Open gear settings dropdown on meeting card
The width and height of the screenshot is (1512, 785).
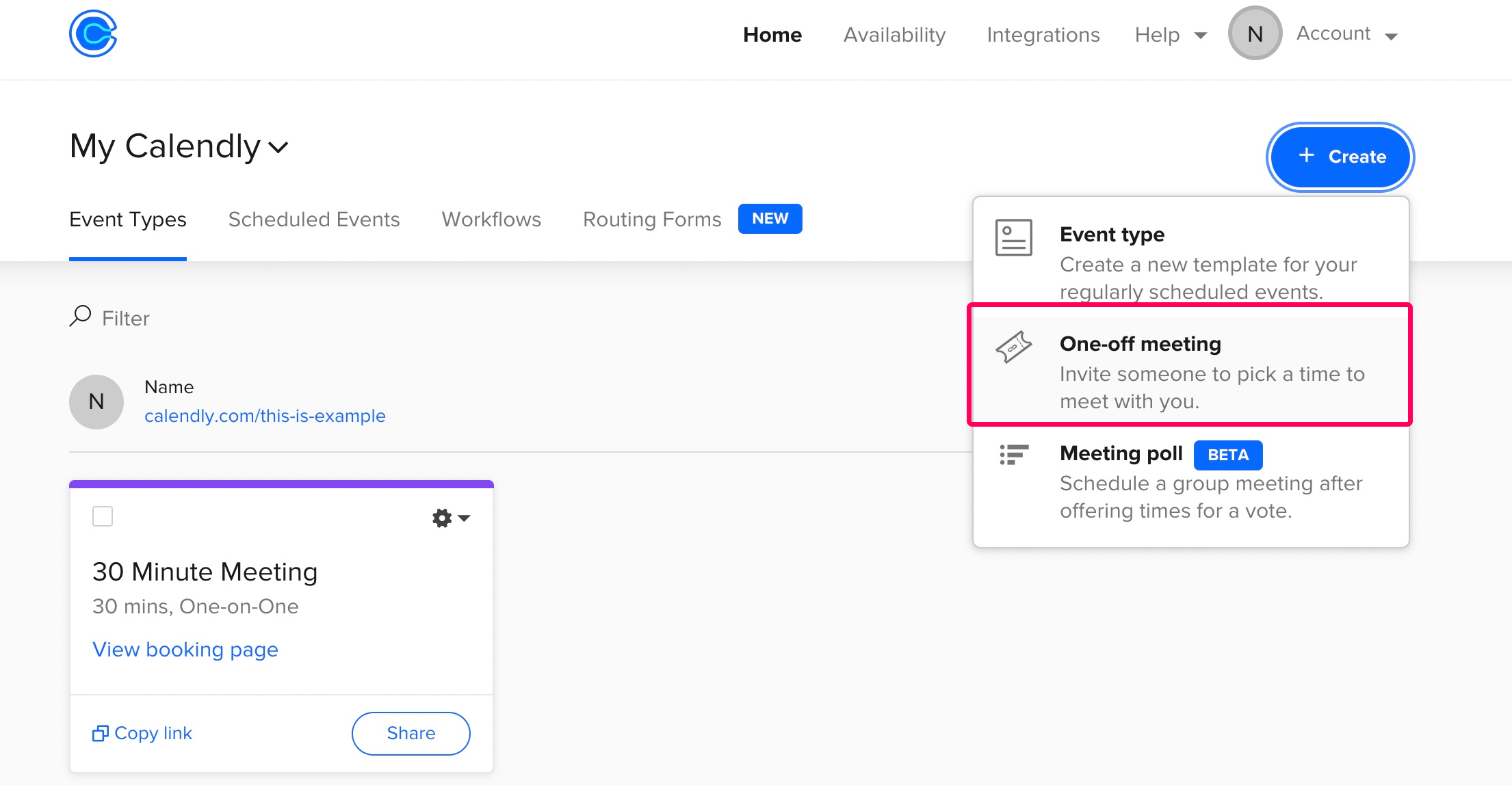(451, 518)
